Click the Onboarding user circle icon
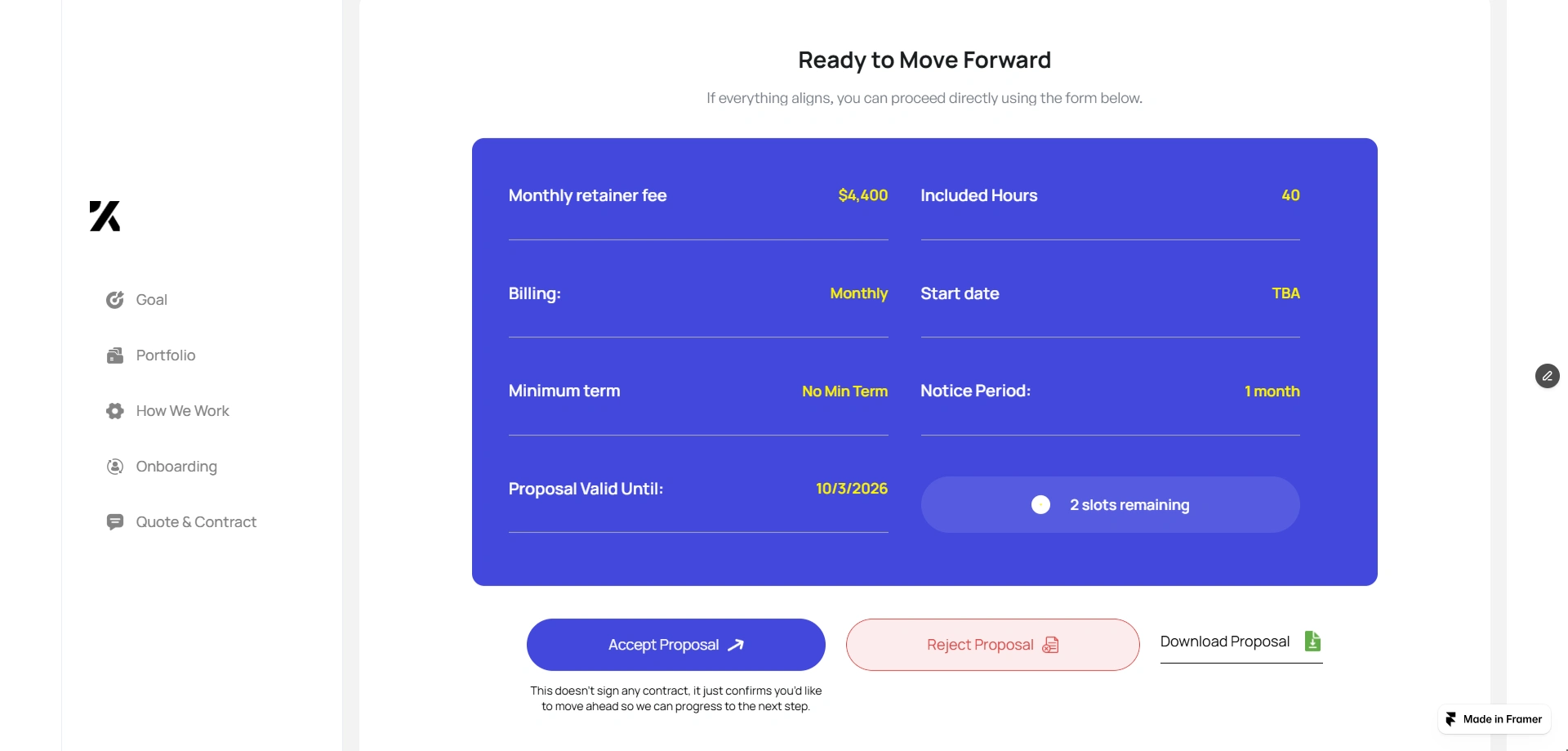 (x=115, y=467)
